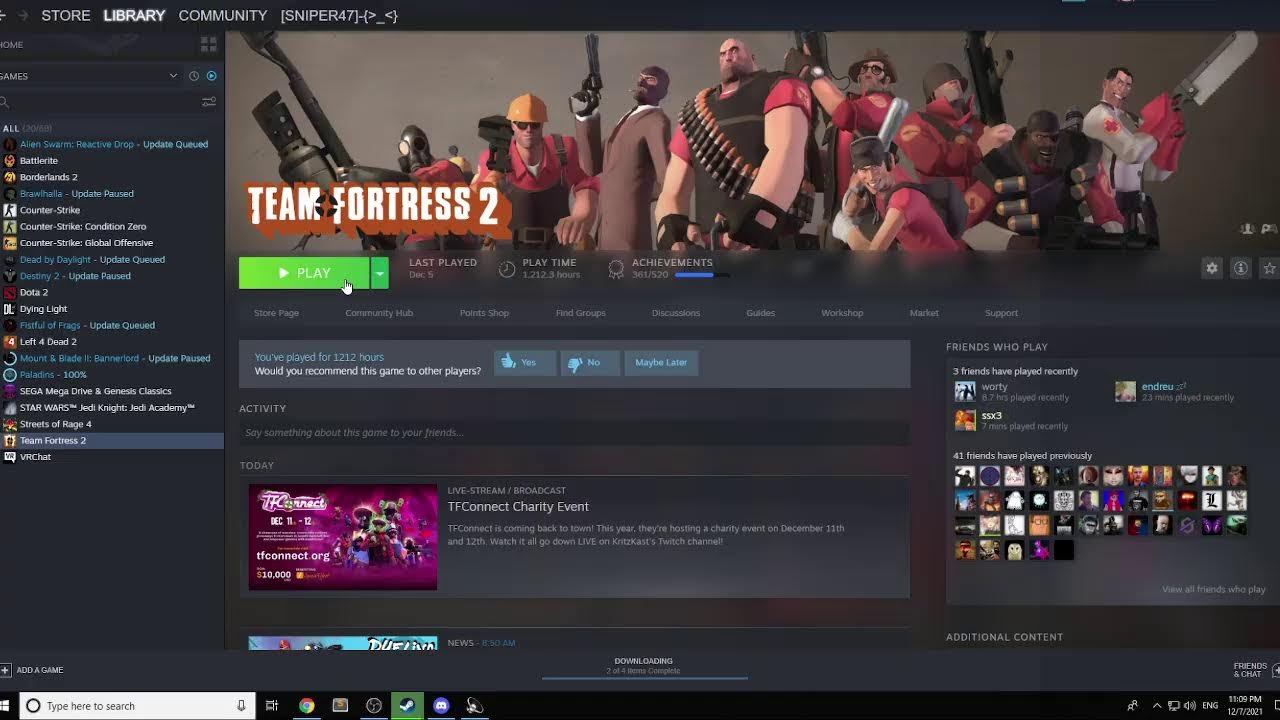Open OBS Studio from the taskbar
This screenshot has height=720, width=1280.
[374, 706]
